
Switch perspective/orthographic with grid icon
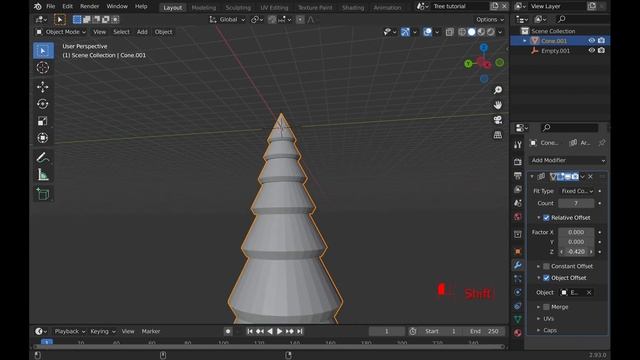498,135
